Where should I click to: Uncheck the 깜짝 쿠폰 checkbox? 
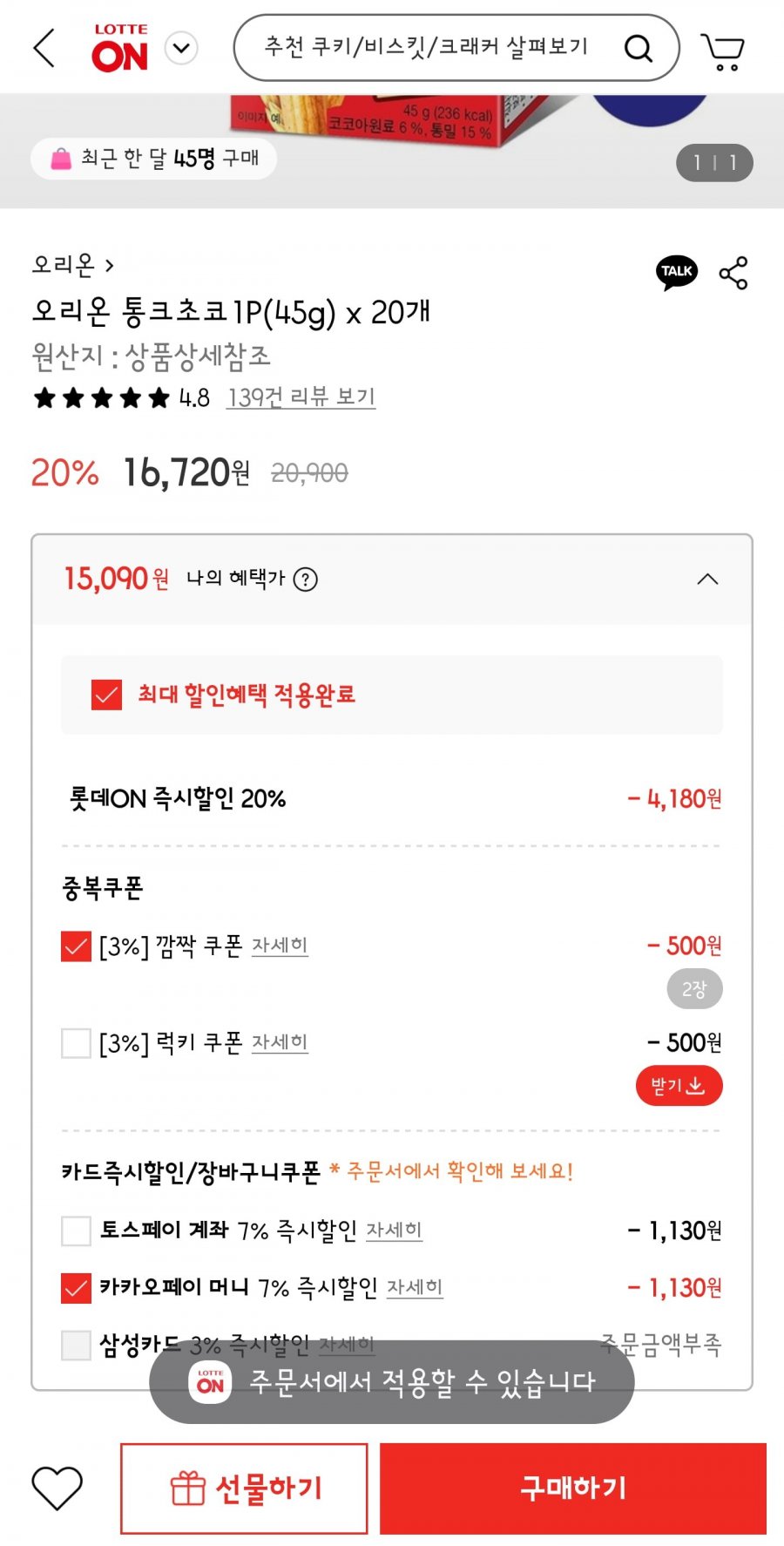click(x=77, y=946)
